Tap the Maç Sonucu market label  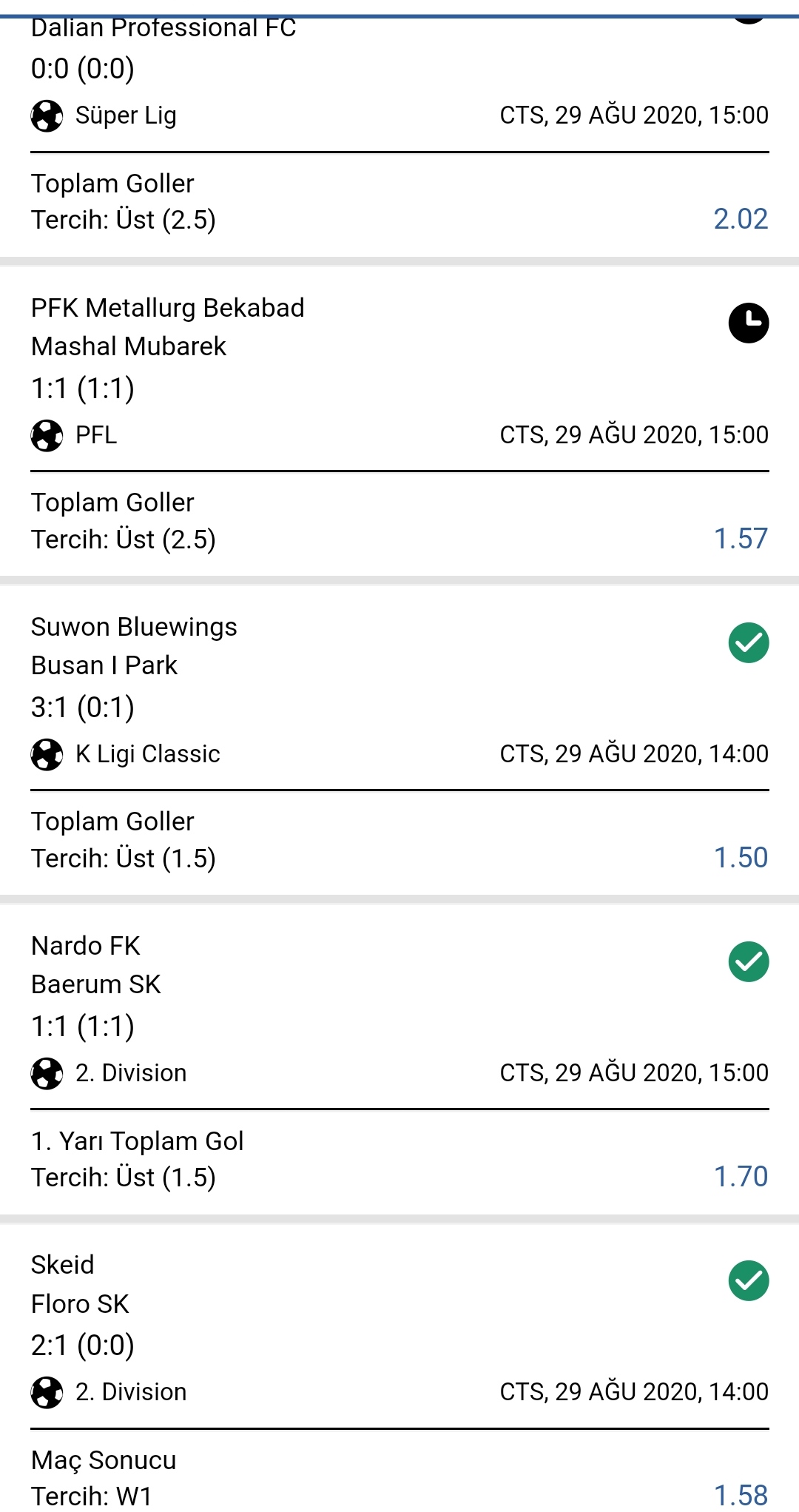(104, 1460)
